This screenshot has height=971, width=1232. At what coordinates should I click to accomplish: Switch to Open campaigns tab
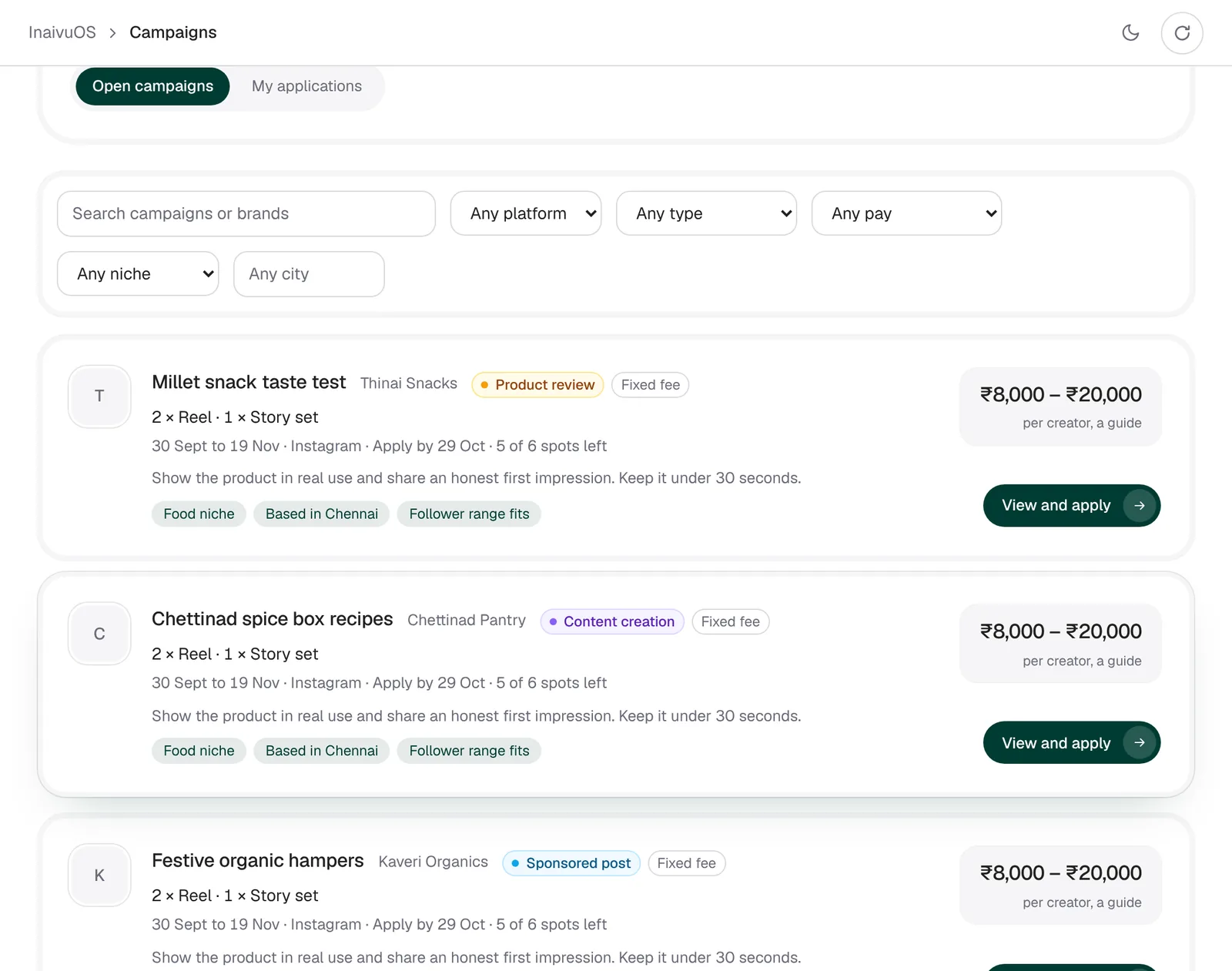click(x=152, y=86)
